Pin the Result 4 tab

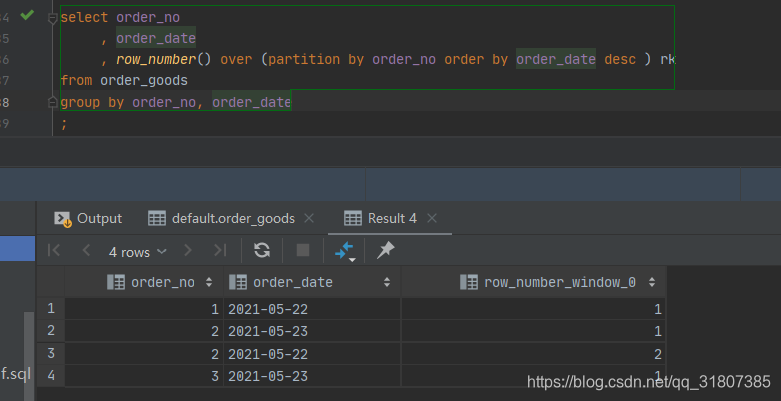(x=386, y=250)
